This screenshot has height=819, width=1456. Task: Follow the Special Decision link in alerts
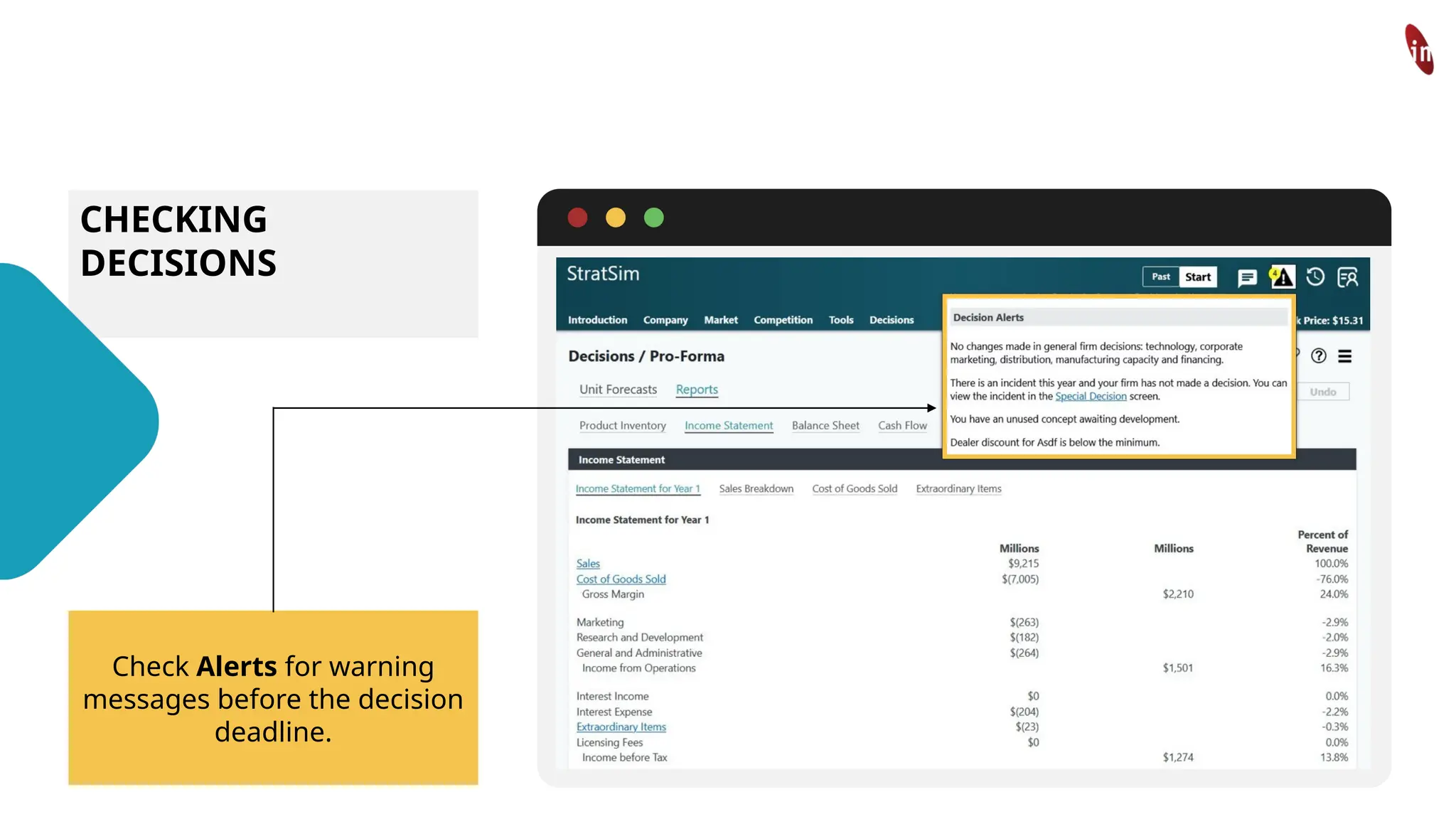pos(1091,396)
